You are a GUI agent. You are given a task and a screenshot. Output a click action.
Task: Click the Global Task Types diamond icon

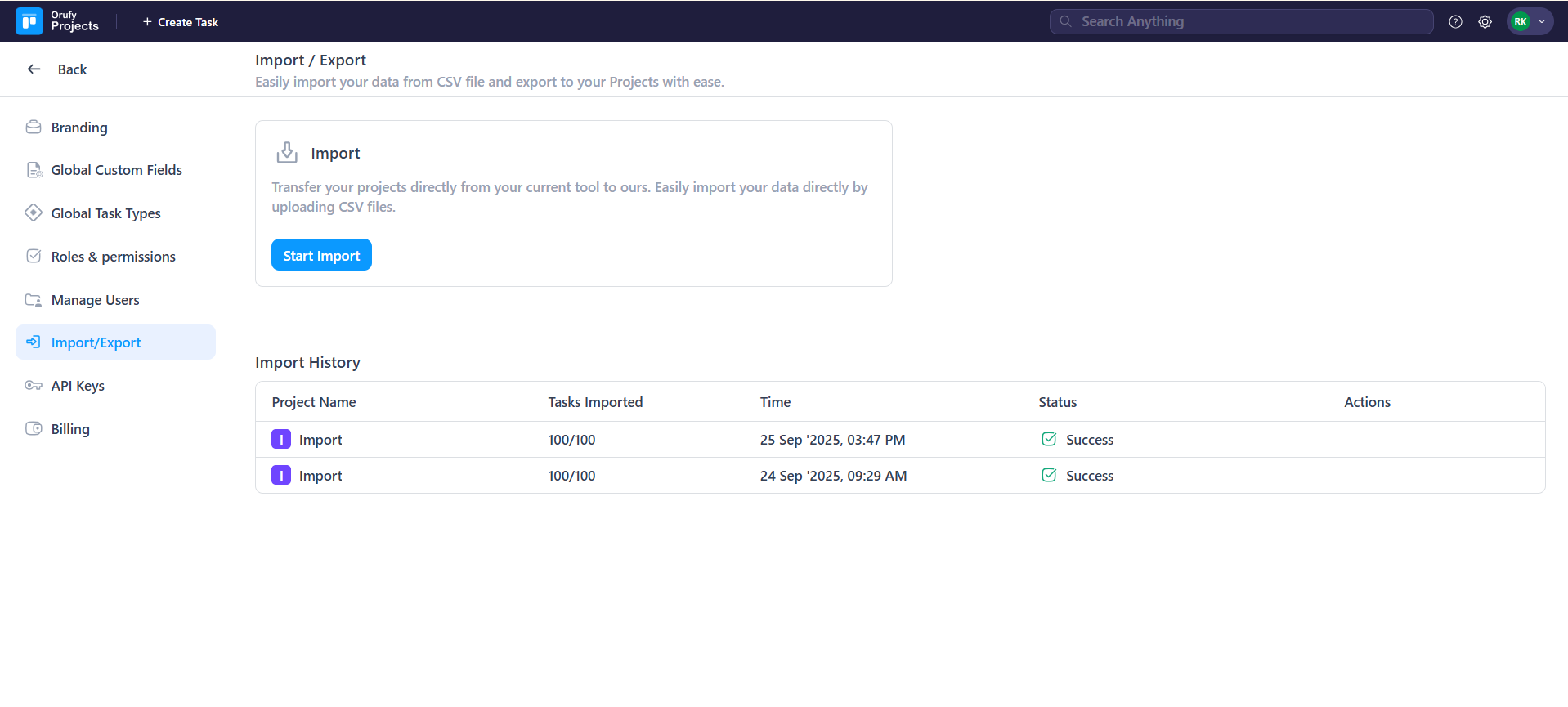pos(34,213)
